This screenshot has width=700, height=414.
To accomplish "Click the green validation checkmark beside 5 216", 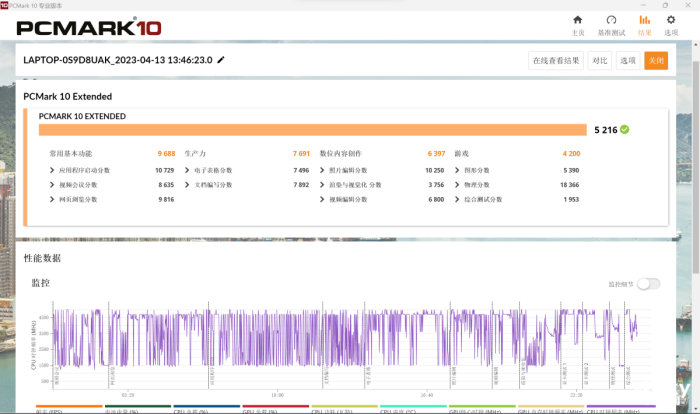I will pos(625,129).
